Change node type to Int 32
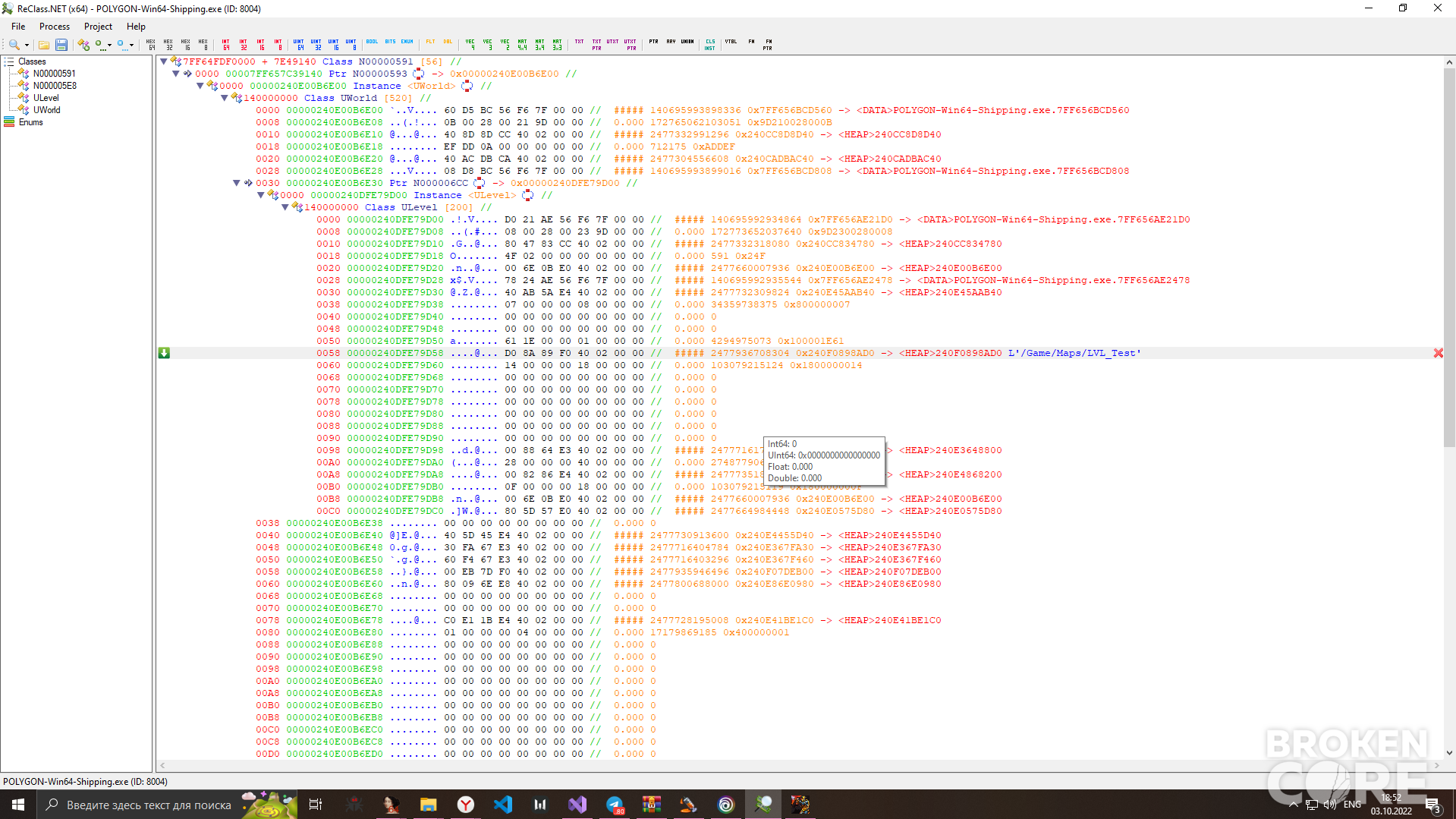 click(x=244, y=45)
